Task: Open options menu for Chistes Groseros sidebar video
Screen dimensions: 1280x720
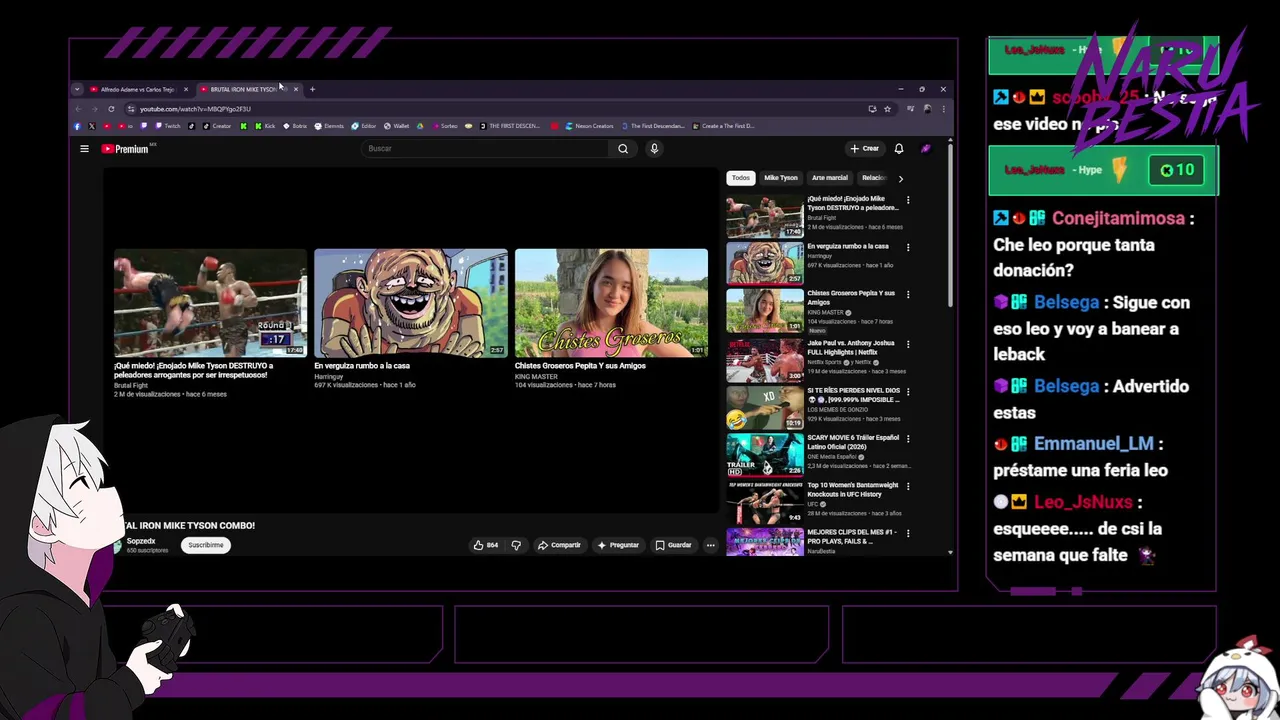Action: (x=908, y=294)
